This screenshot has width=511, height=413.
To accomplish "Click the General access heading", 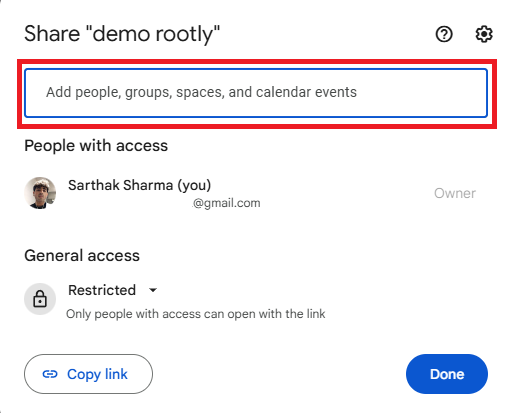I will 82,256.
